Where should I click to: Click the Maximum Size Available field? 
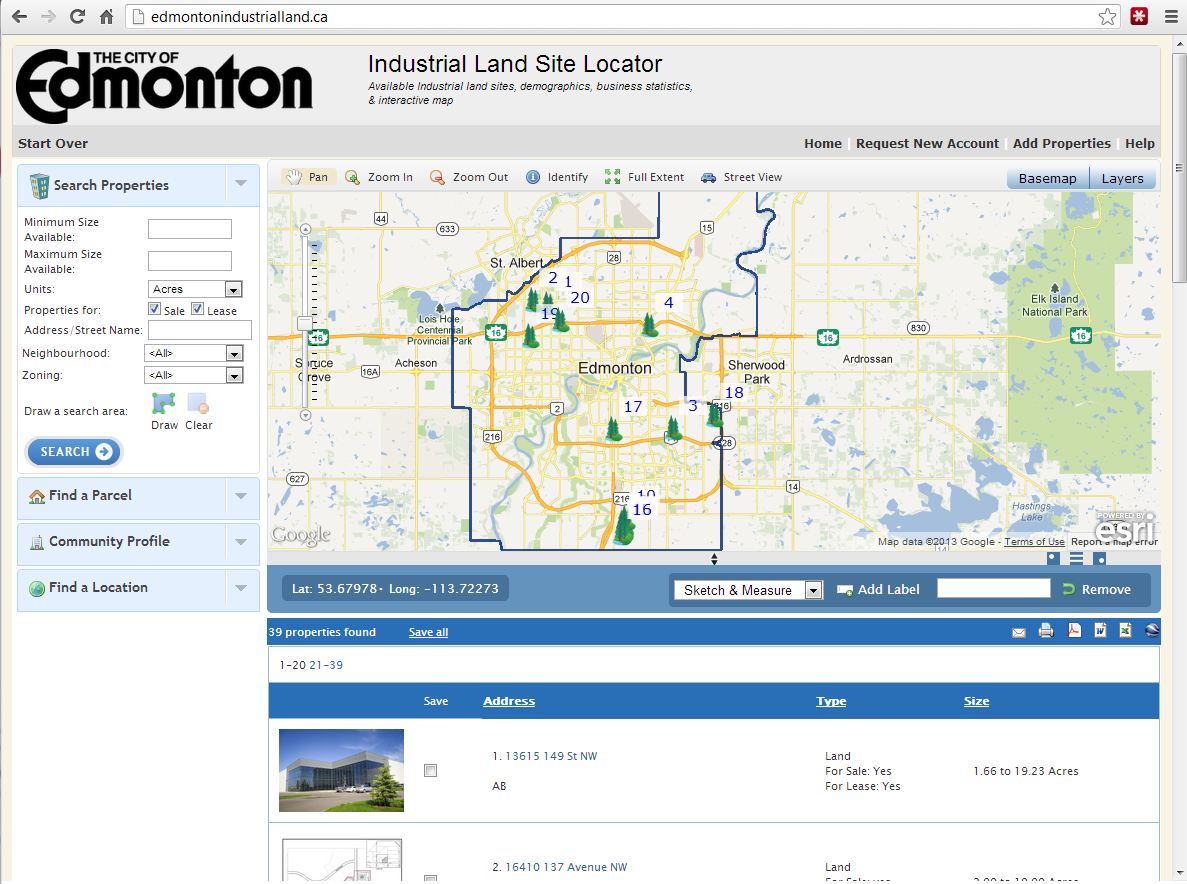tap(190, 261)
